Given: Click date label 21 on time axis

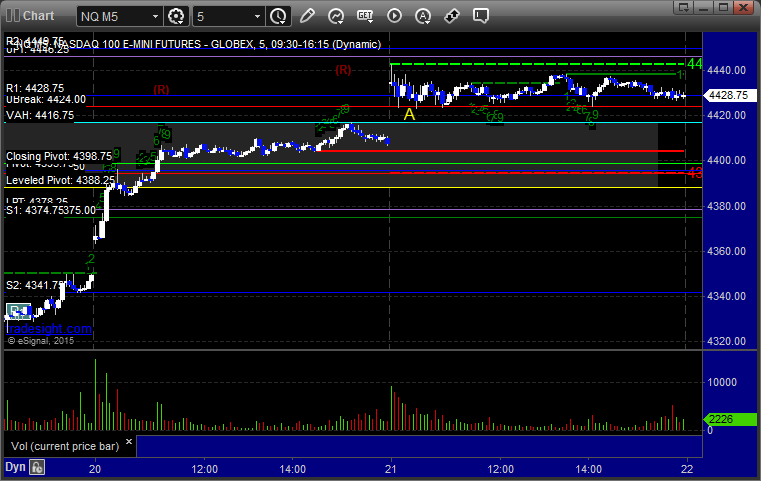Looking at the screenshot, I should [391, 469].
